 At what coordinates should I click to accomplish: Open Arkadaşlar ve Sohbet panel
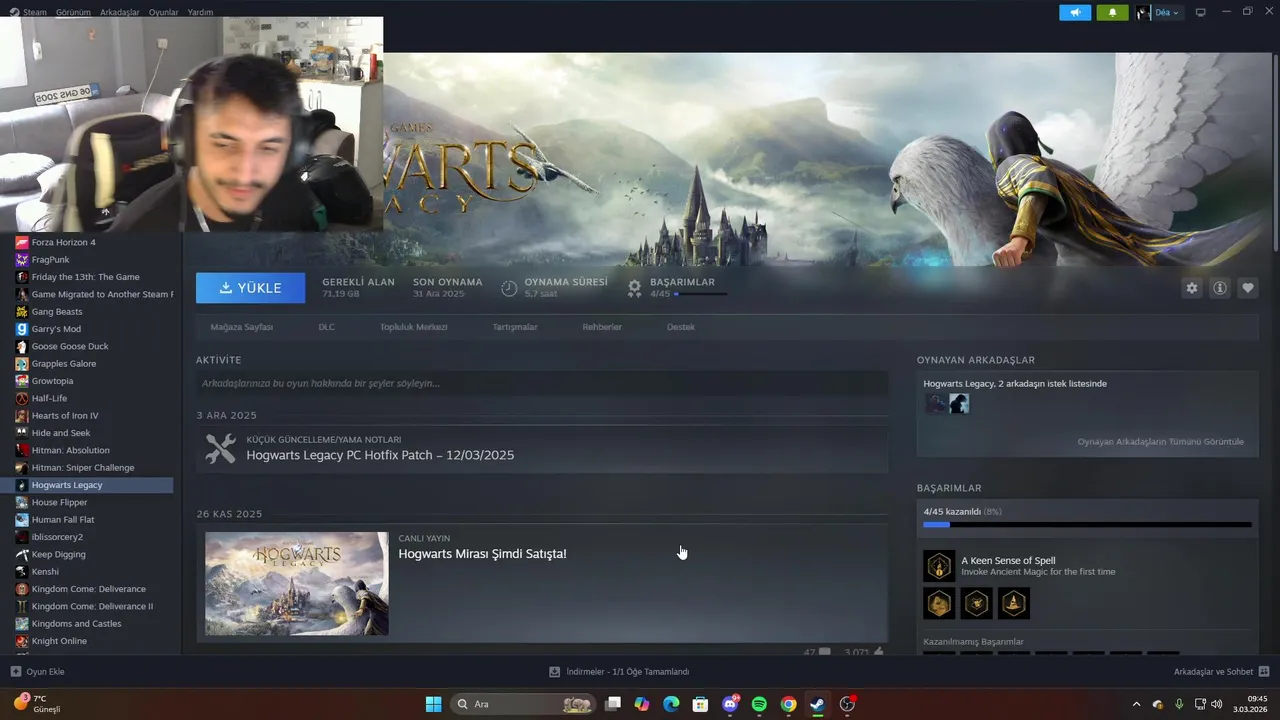[x=1221, y=672]
